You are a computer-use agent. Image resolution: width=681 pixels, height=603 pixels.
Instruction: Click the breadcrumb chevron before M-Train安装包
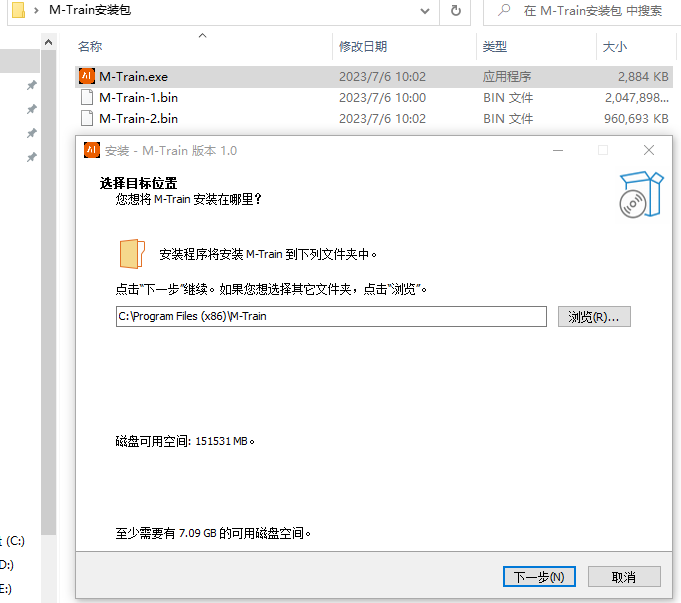coord(36,10)
